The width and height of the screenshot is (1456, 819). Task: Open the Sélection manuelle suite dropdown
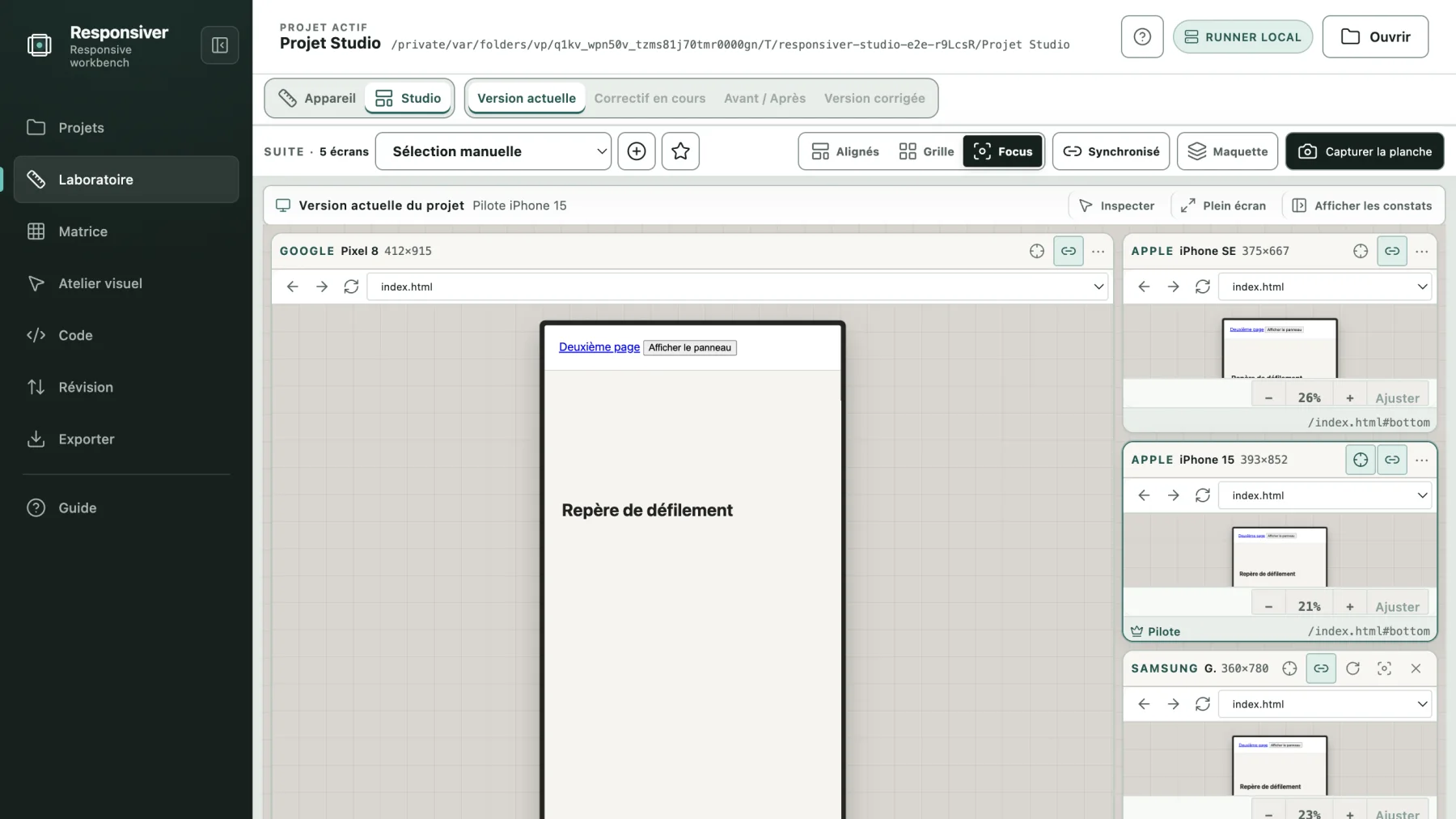tap(493, 151)
